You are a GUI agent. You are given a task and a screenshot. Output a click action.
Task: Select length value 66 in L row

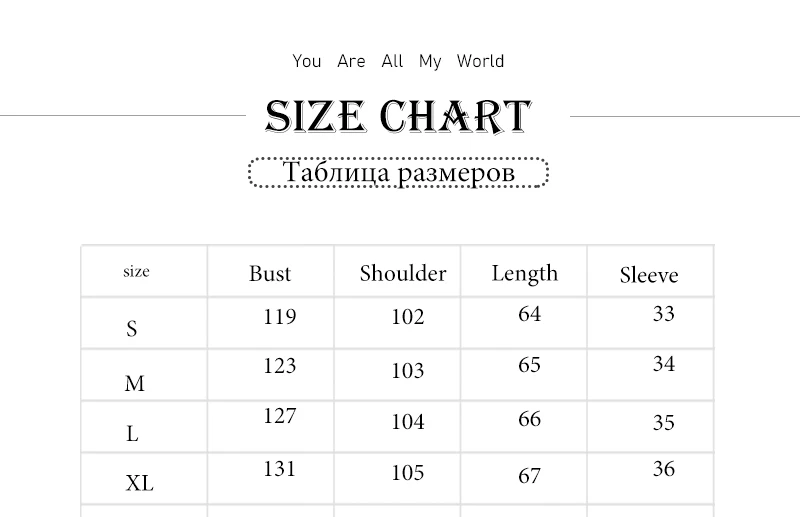click(x=529, y=419)
